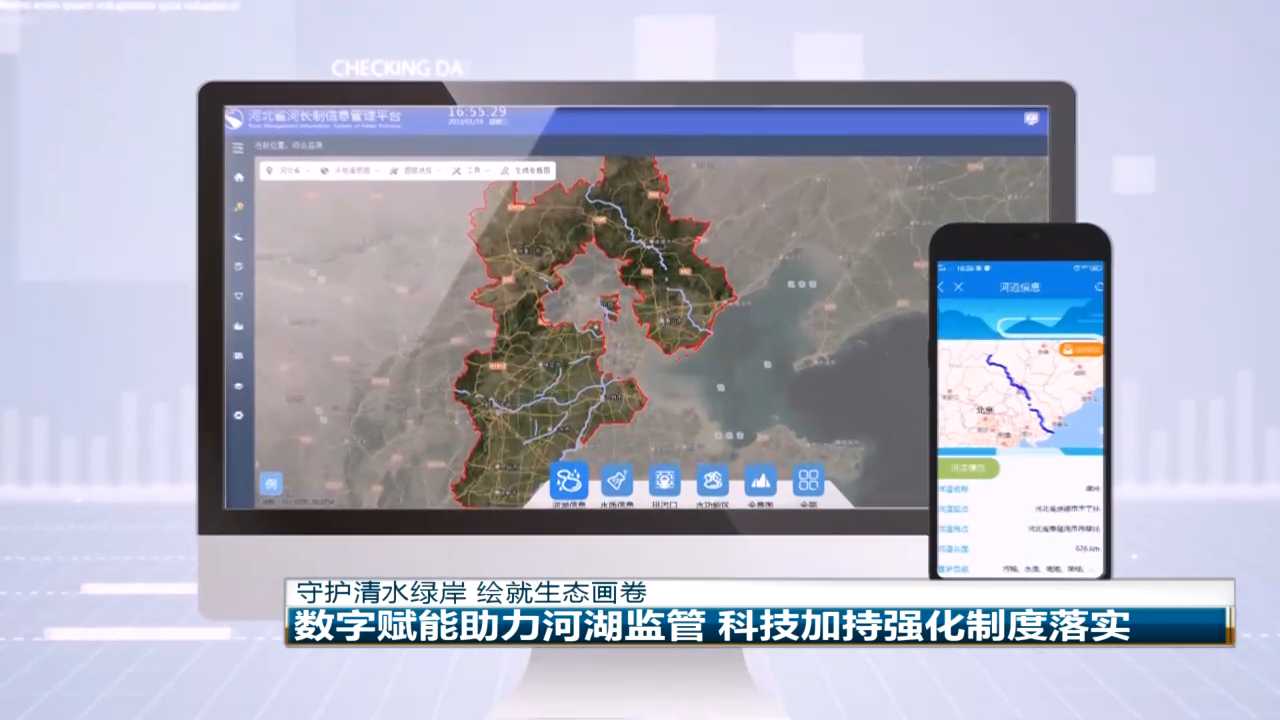The image size is (1280, 720).
Task: Open the 河湖信息 river-lake info icon
Action: pos(569,481)
